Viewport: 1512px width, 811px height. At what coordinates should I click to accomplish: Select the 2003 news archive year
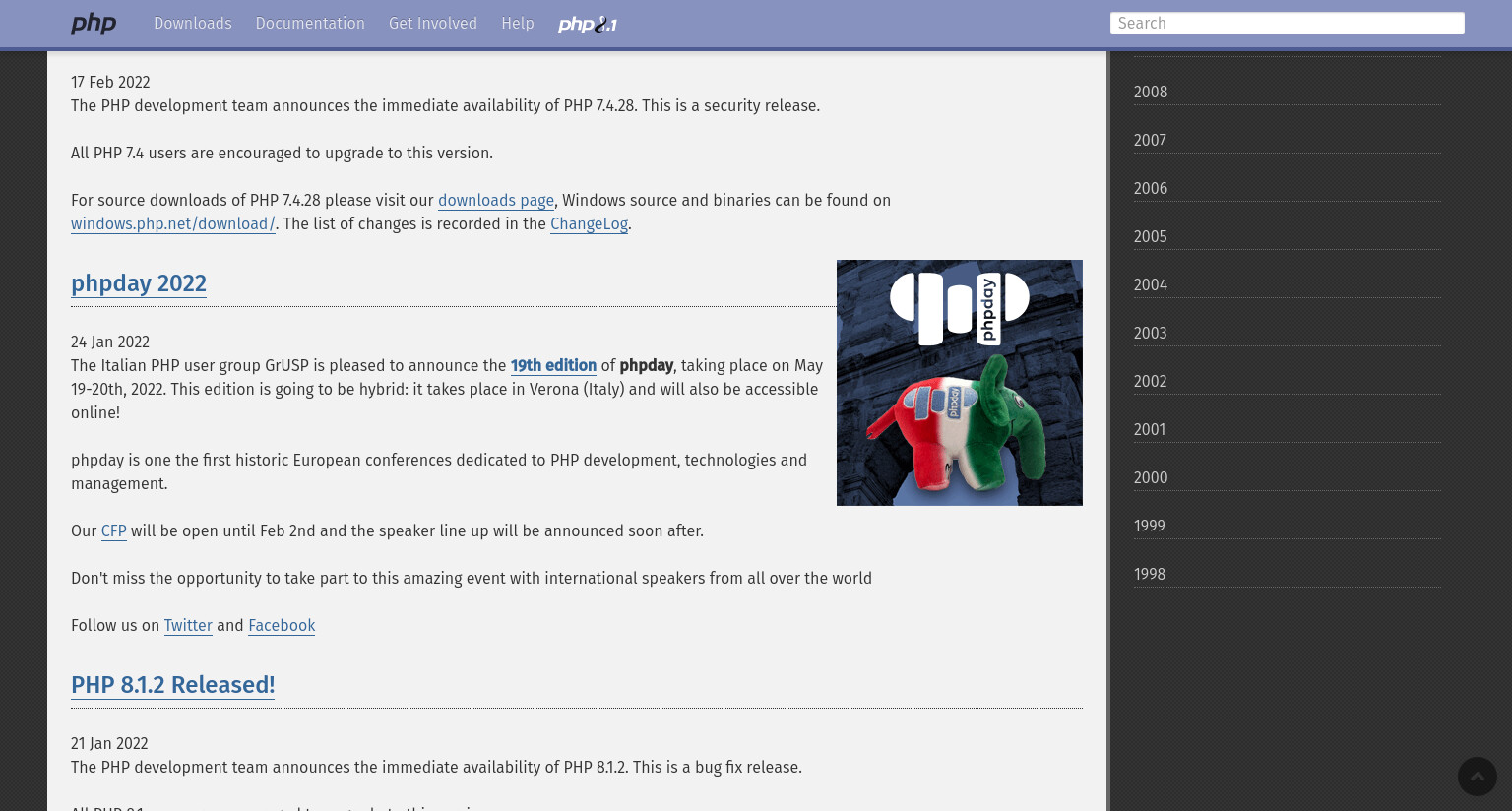[1288, 333]
